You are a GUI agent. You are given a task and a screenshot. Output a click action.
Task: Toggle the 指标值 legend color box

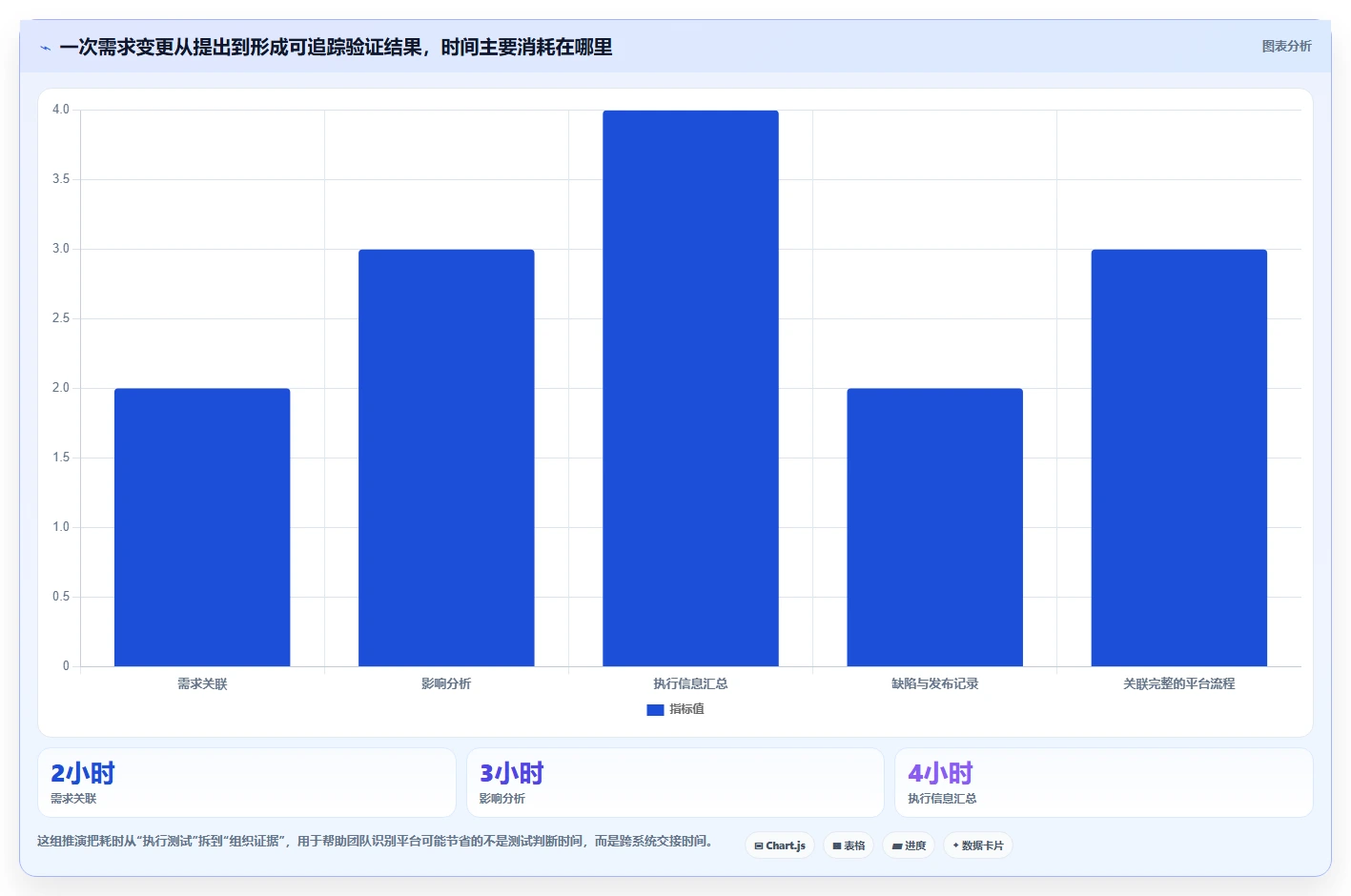tap(655, 710)
